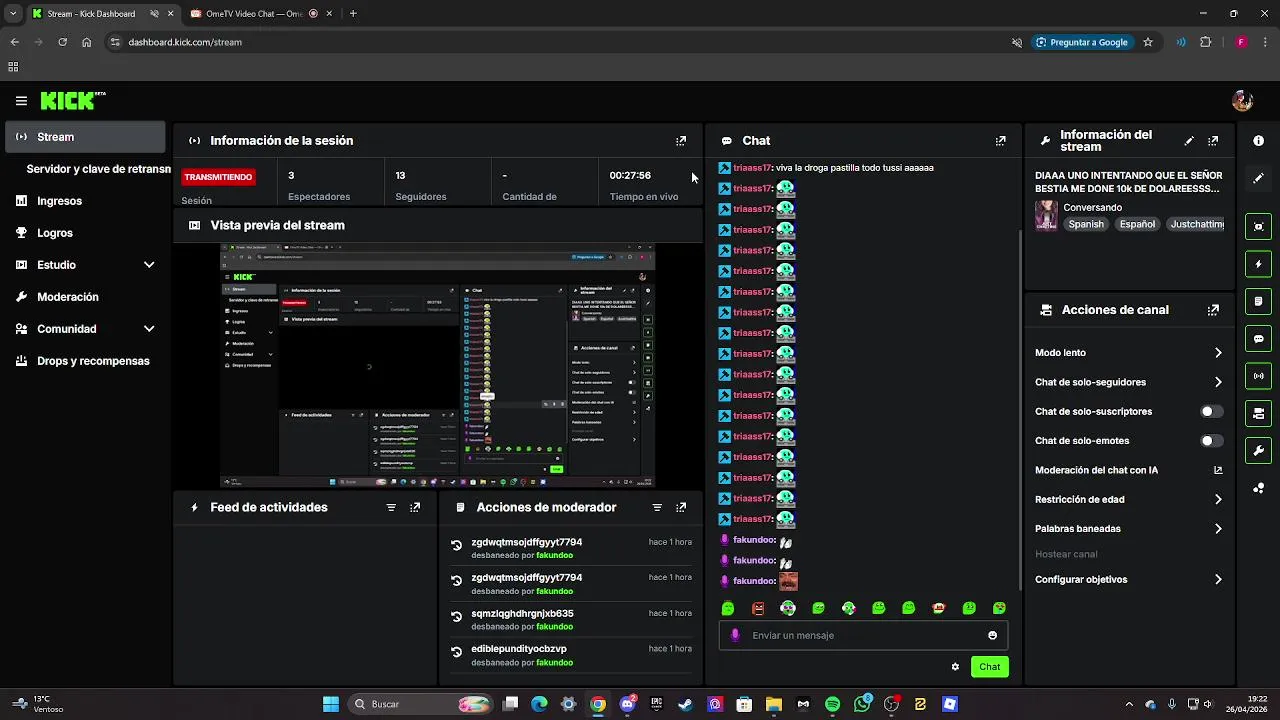Screen dimensions: 1280x720
Task: Click the TRANSMITIENDO status badge
Action: [x=218, y=177]
